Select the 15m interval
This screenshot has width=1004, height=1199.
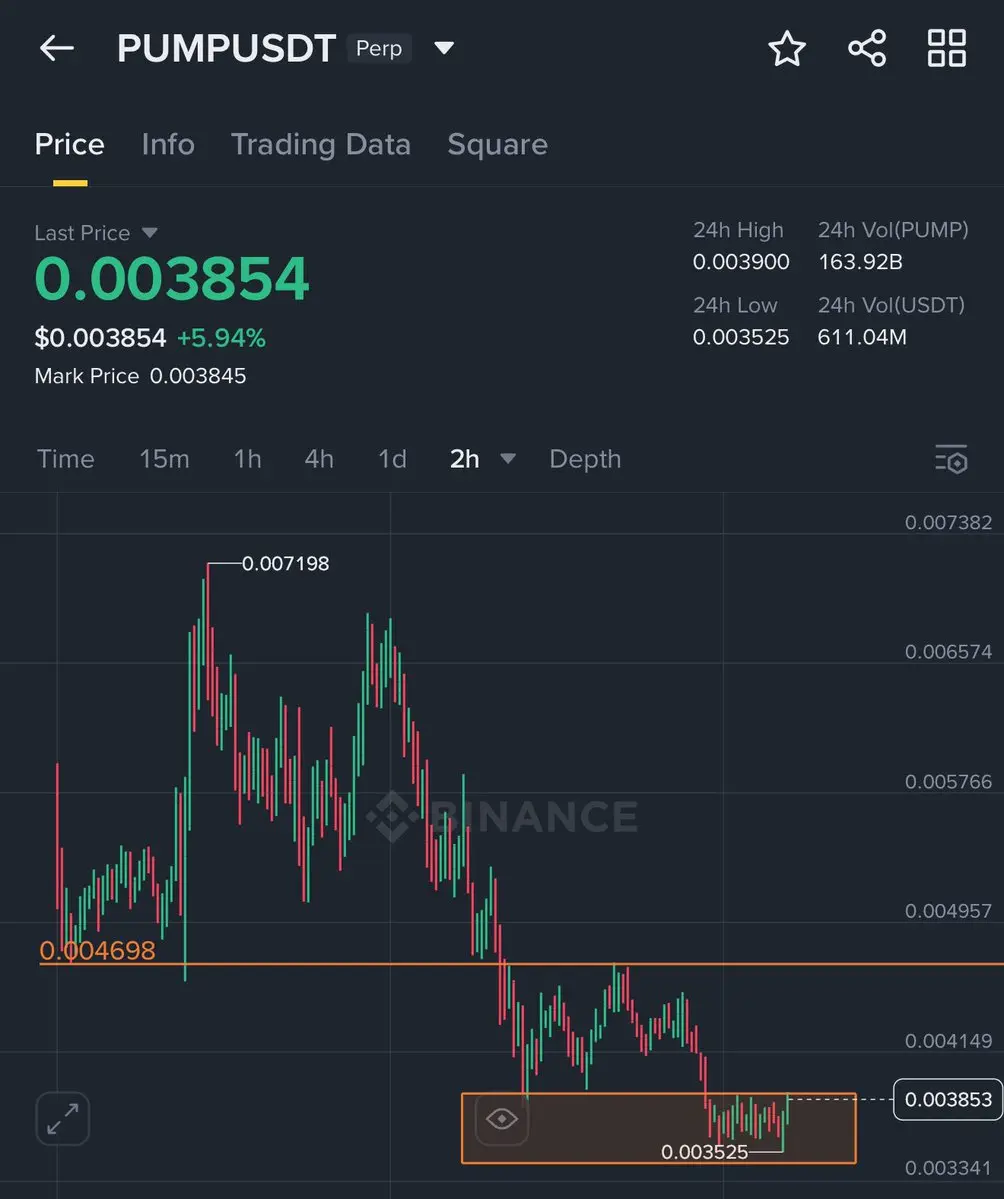tap(164, 459)
